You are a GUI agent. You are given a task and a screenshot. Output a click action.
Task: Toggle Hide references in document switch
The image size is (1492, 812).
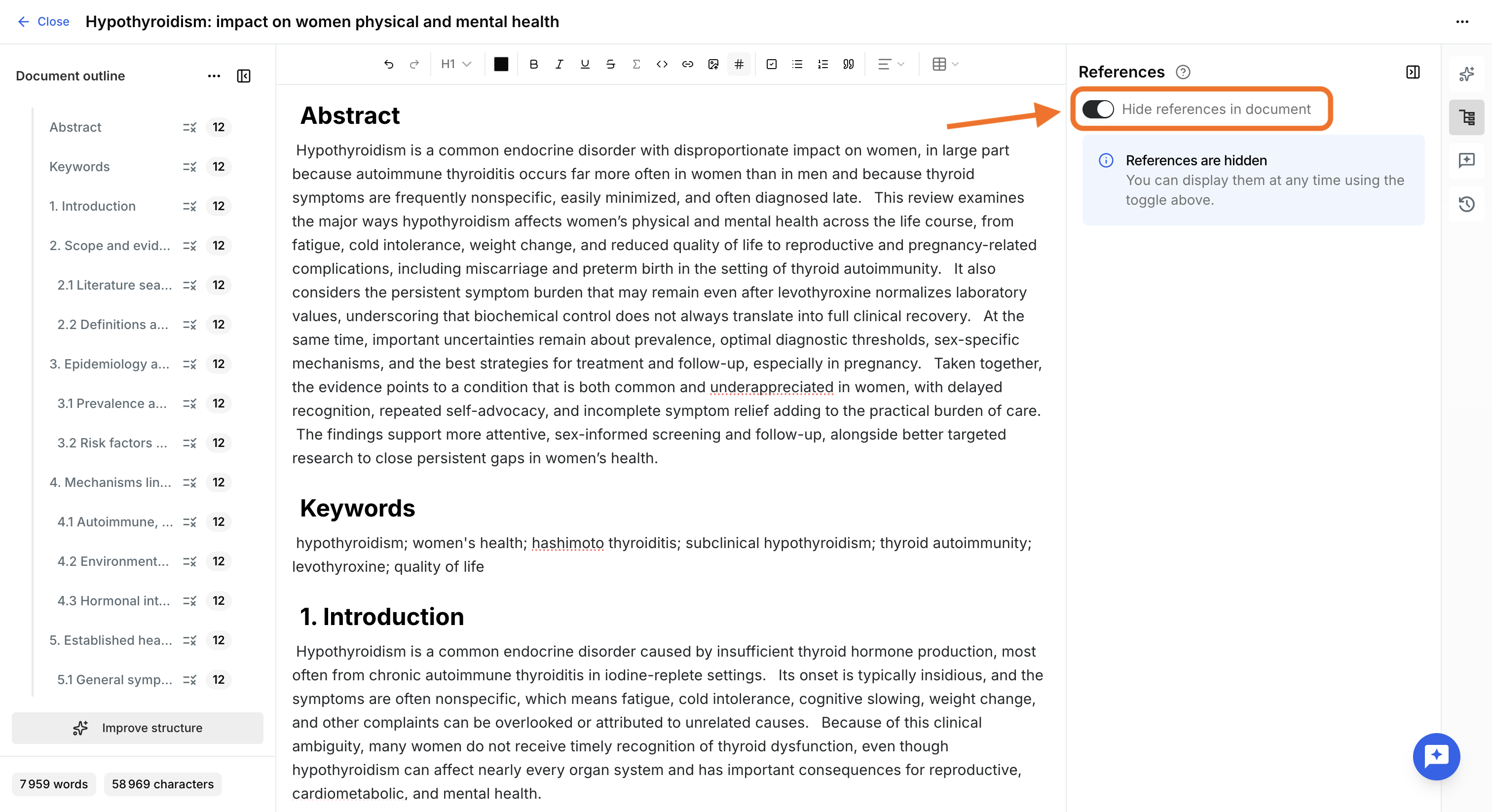click(1098, 109)
